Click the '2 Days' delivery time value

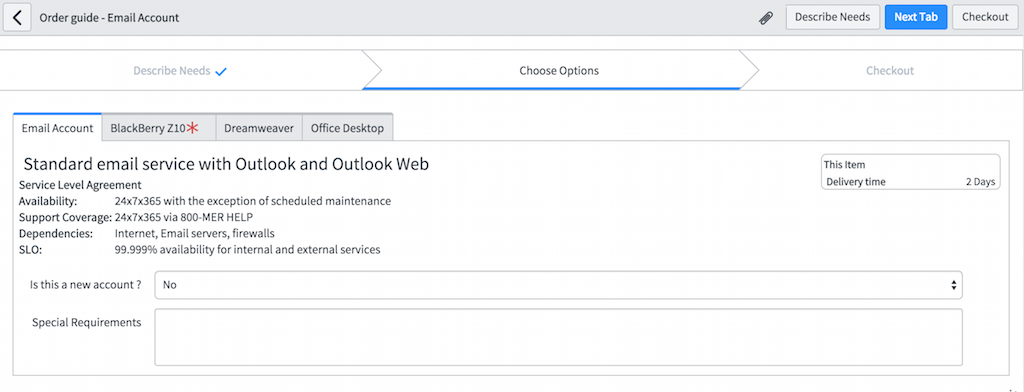[980, 182]
